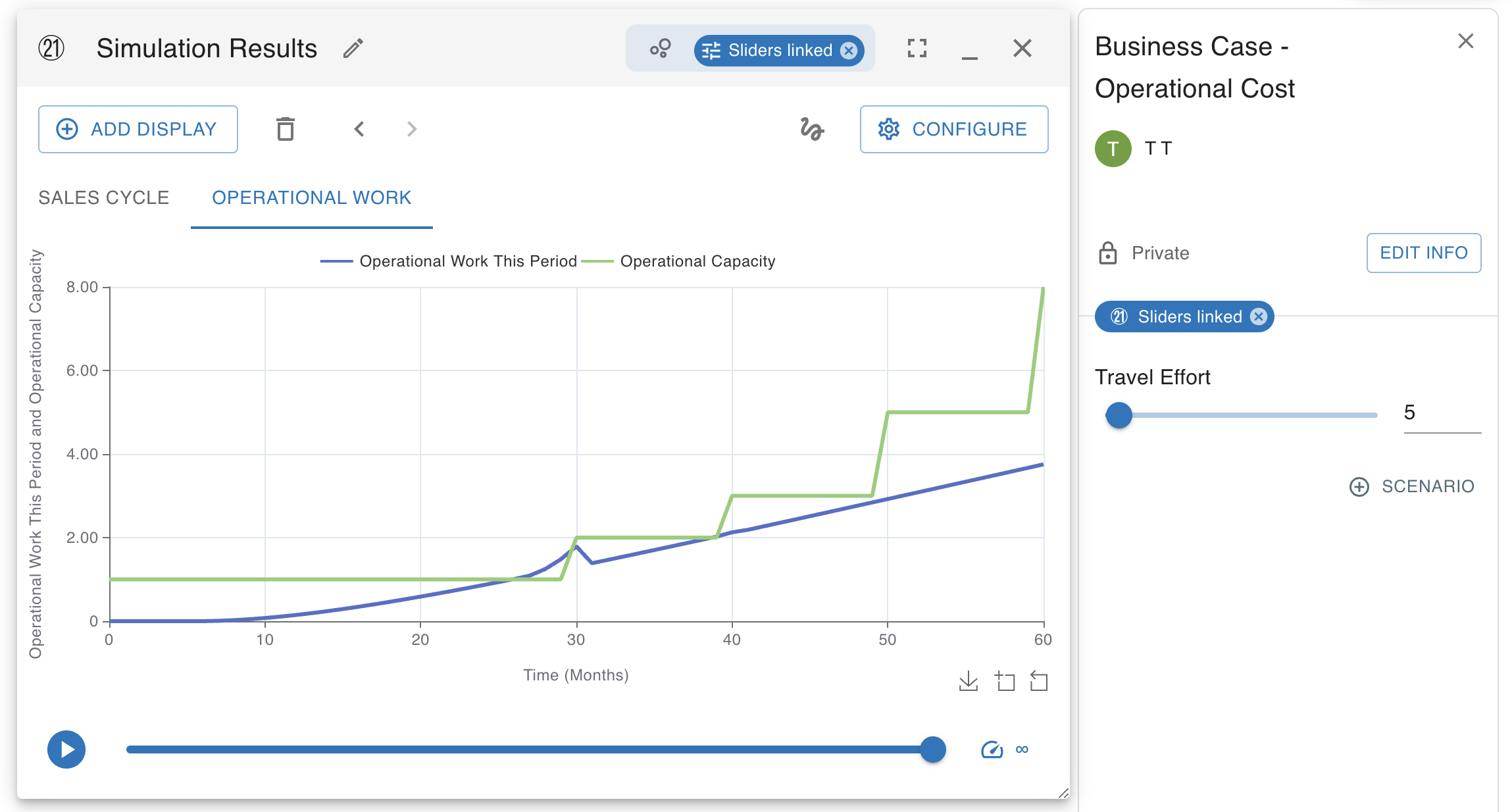Screen dimensions: 1512x812
Task: Unlink sliders via header chip X
Action: tap(849, 51)
